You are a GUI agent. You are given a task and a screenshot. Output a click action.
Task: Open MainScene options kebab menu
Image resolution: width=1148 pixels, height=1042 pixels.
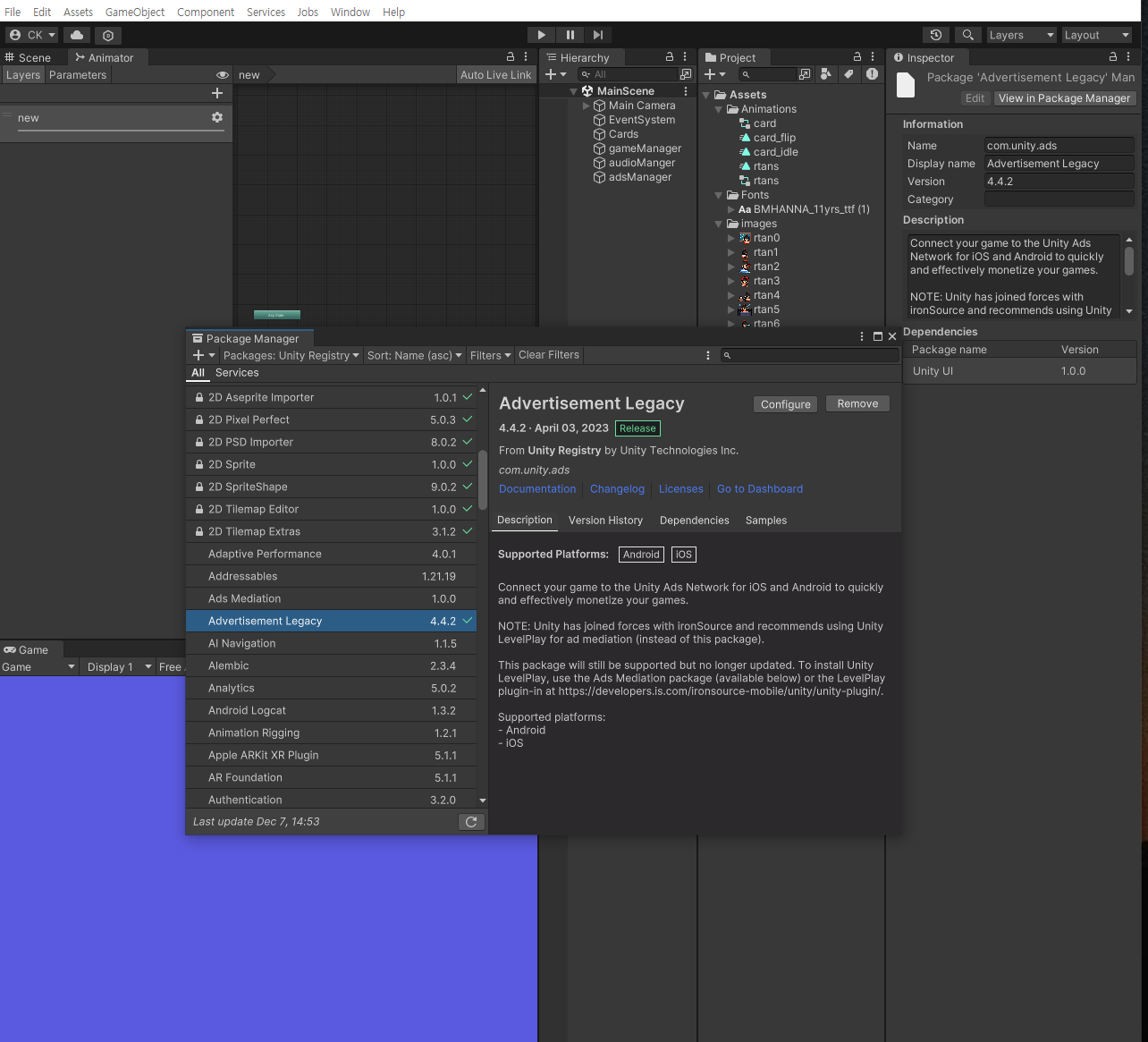click(x=686, y=91)
